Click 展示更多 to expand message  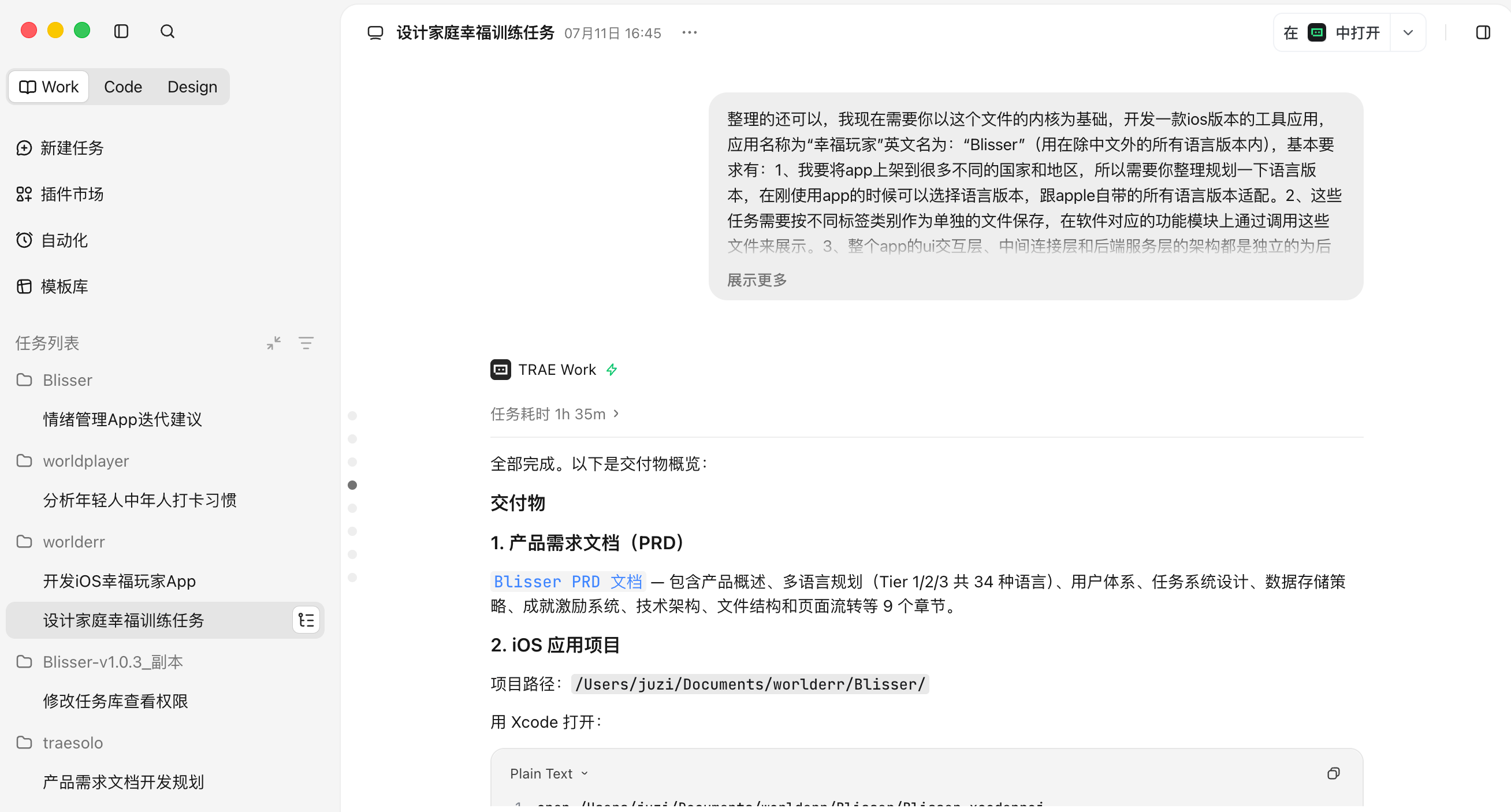tap(757, 280)
